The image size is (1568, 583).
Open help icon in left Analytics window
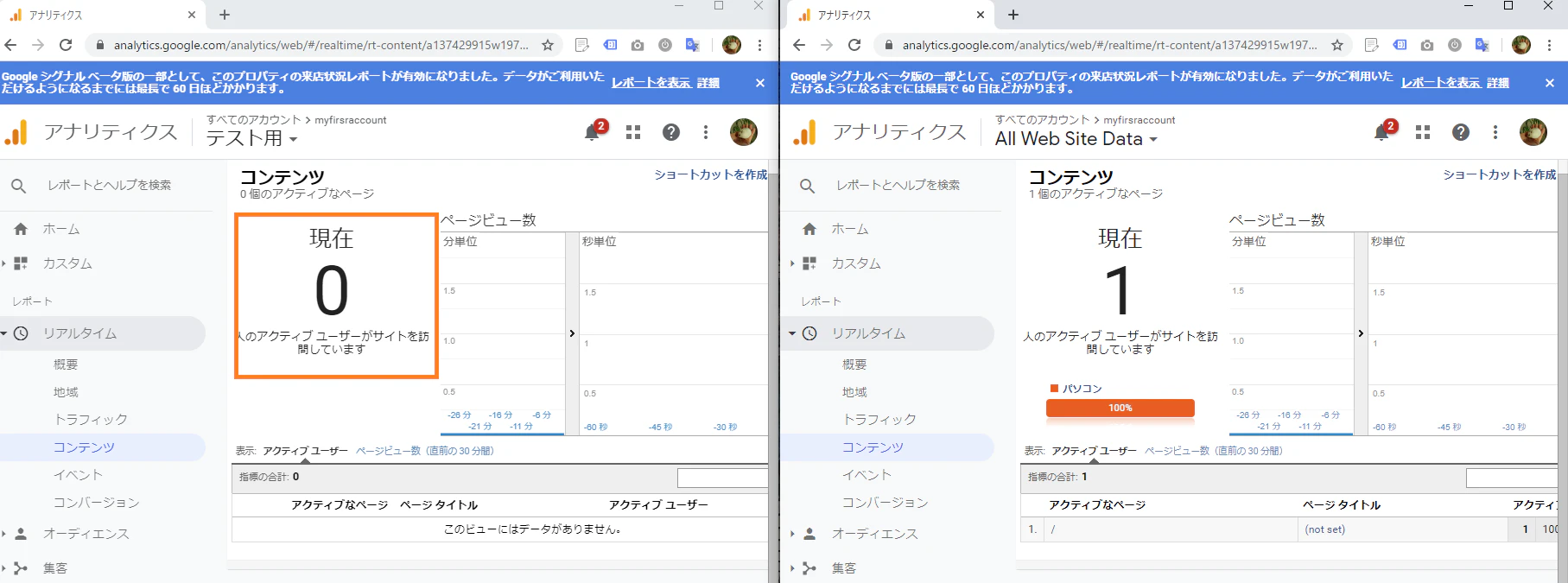(x=671, y=132)
